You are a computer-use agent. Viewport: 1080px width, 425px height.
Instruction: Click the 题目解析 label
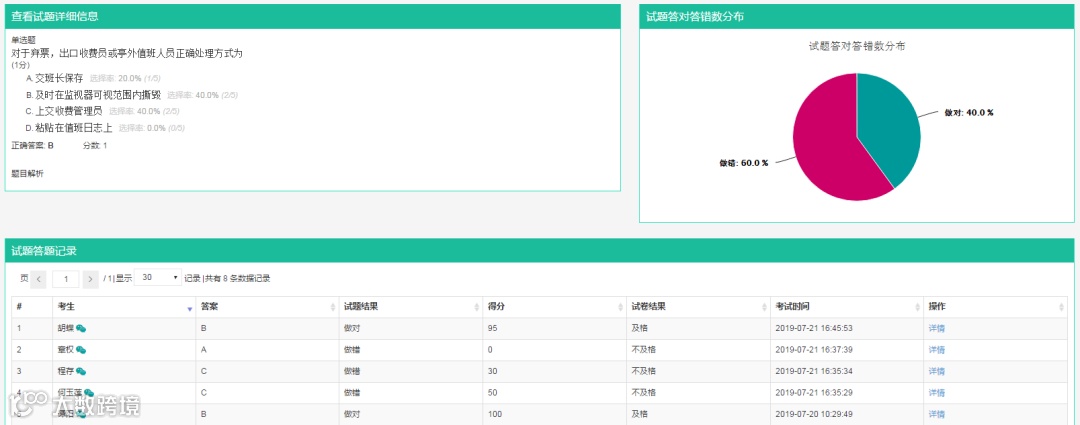(x=28, y=174)
